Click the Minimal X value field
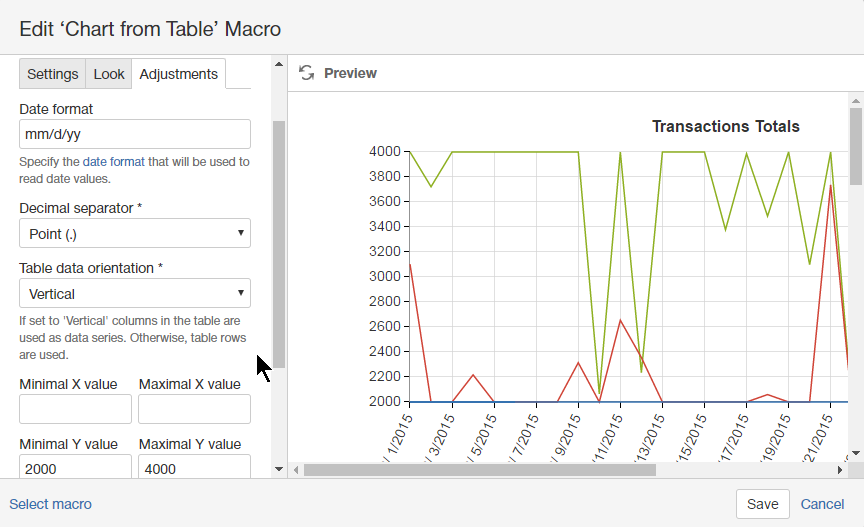The height and width of the screenshot is (527, 864). pyautogui.click(x=75, y=409)
